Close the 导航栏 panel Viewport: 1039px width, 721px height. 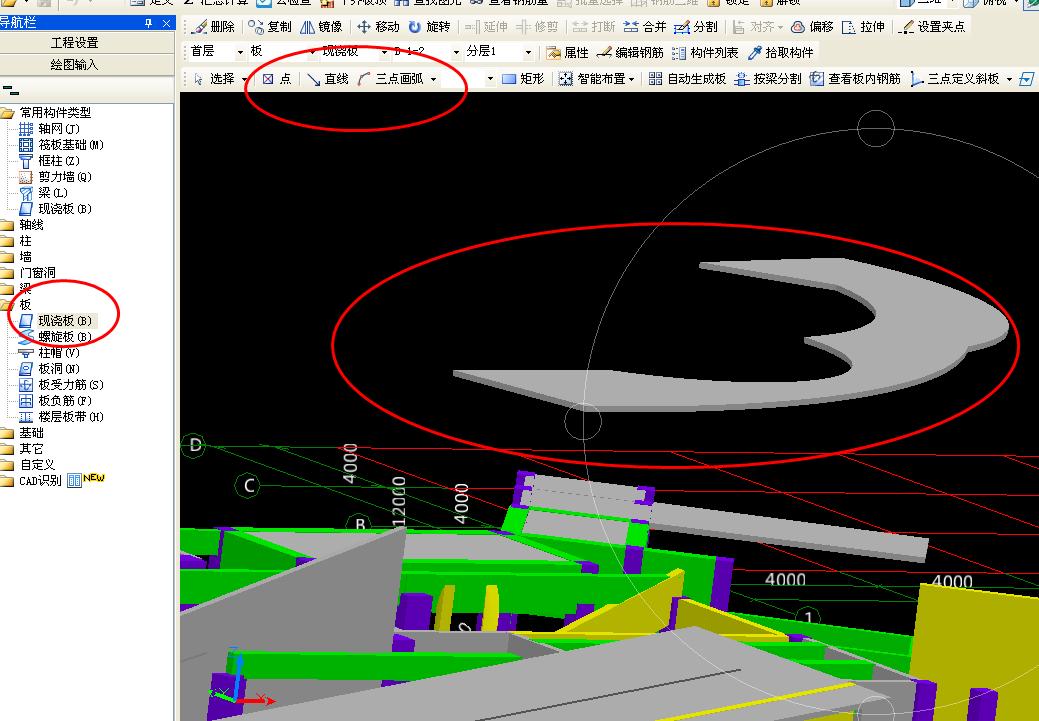166,23
